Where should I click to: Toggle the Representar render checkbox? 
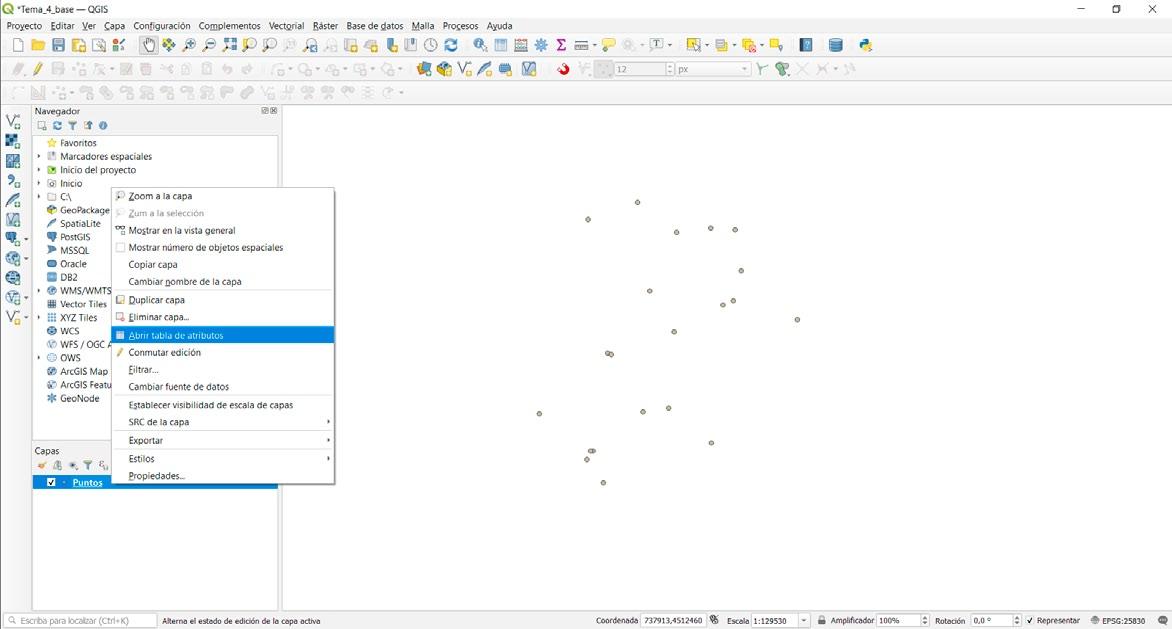1030,621
